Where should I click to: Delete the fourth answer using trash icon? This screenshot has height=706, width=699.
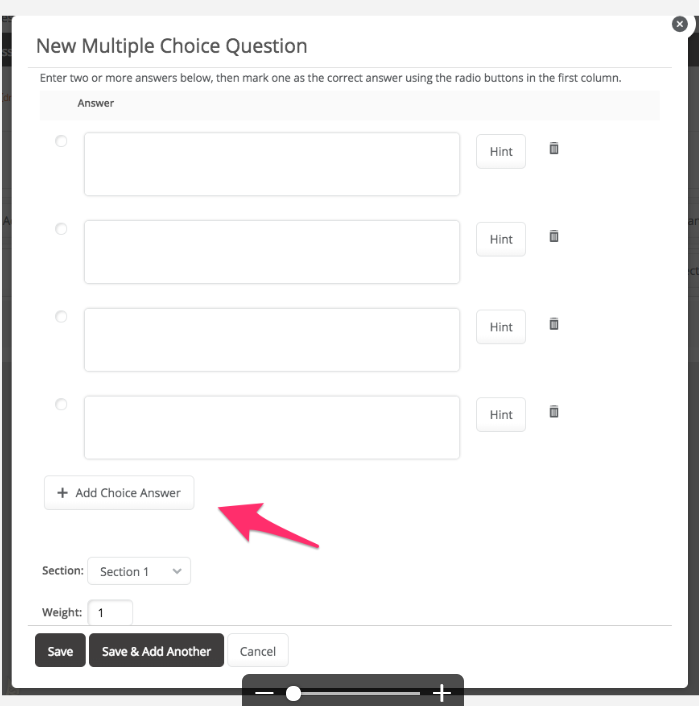click(x=554, y=412)
